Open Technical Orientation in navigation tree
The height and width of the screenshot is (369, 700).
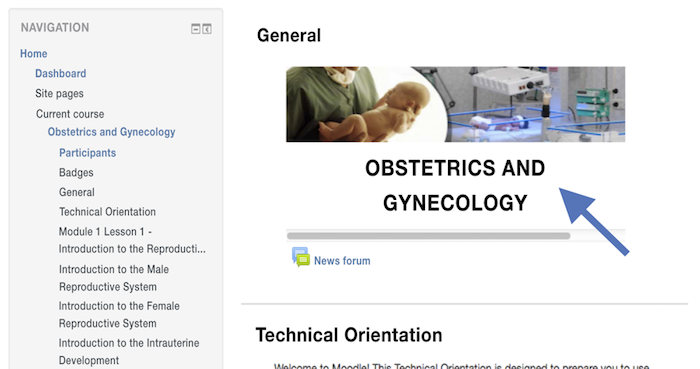coord(108,212)
